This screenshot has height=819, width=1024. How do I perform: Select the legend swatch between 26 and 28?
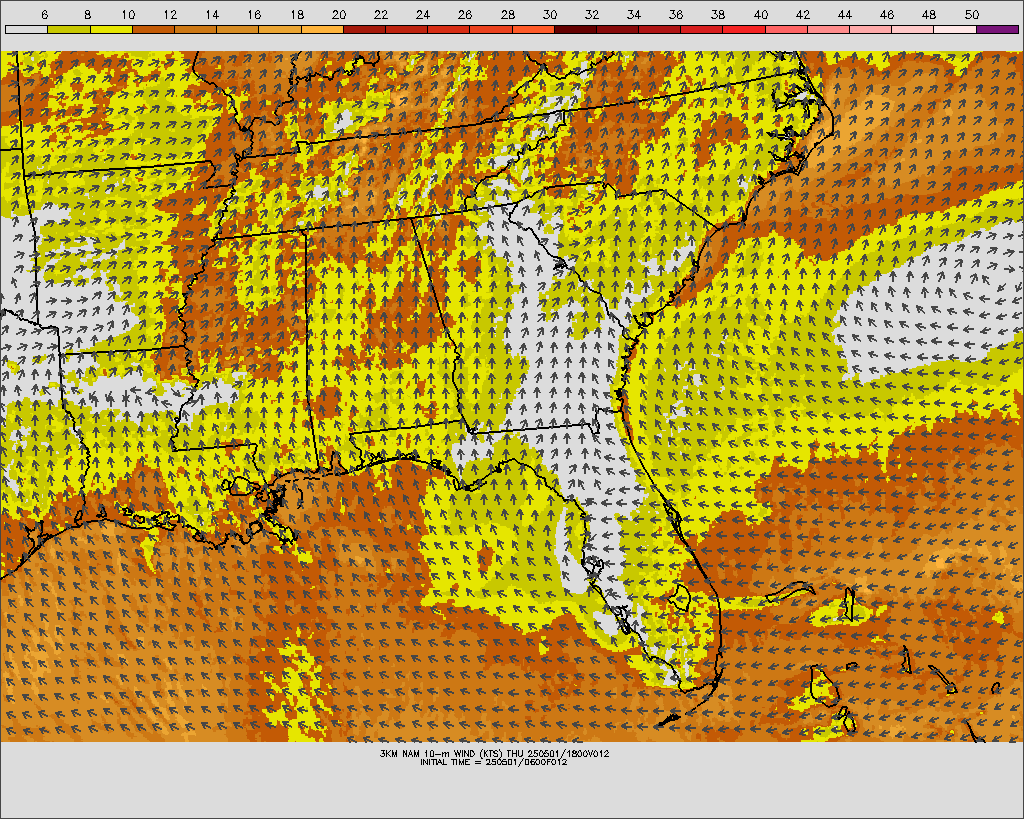coord(491,29)
